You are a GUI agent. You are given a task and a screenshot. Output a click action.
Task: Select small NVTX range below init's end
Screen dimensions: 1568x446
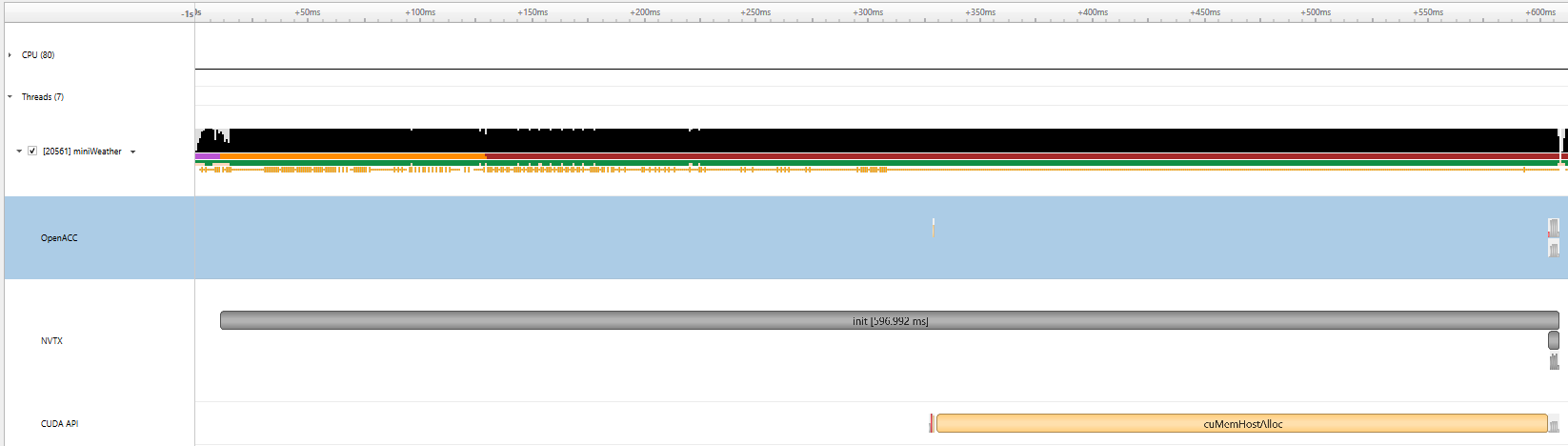[x=1554, y=340]
